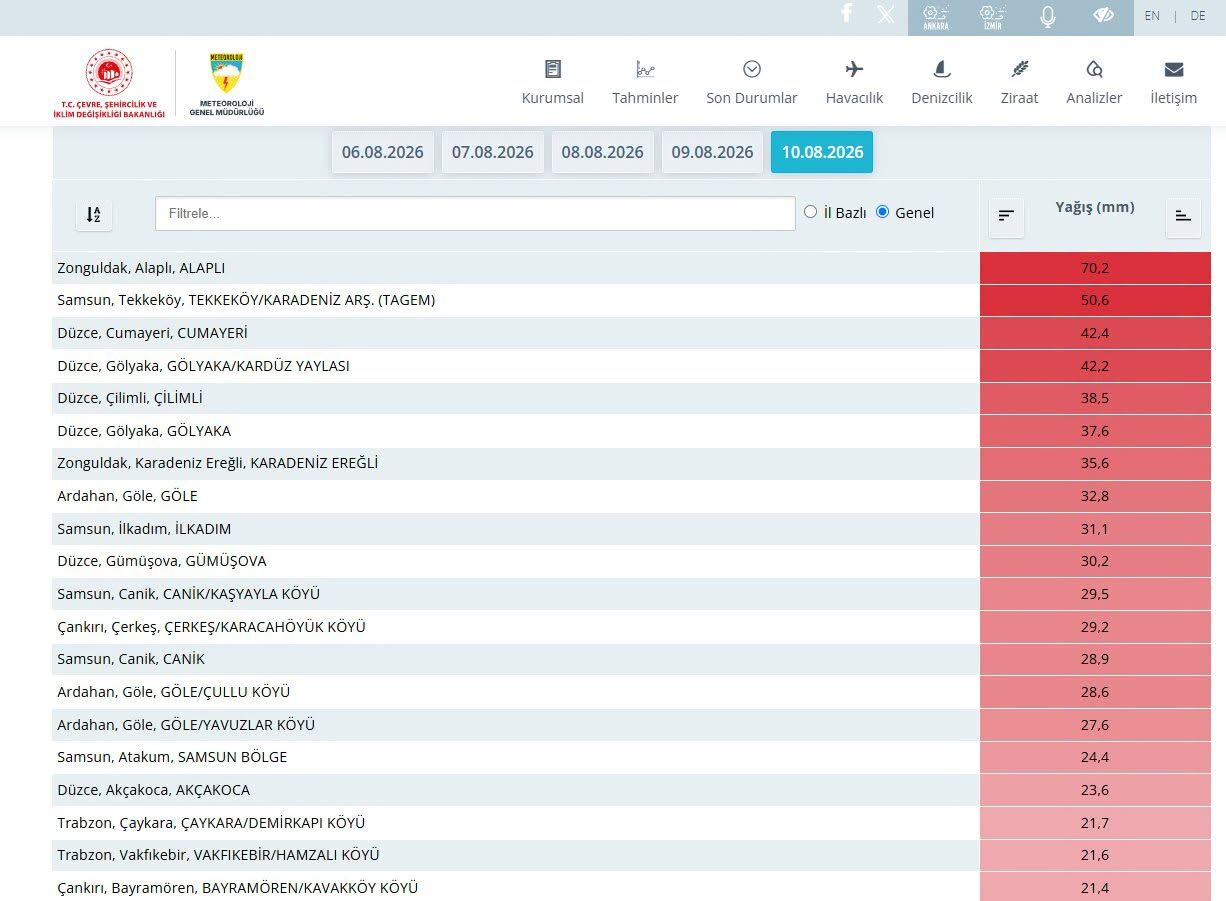1226x901 pixels.
Task: Open the İzmir pollen forecast icon
Action: [993, 17]
